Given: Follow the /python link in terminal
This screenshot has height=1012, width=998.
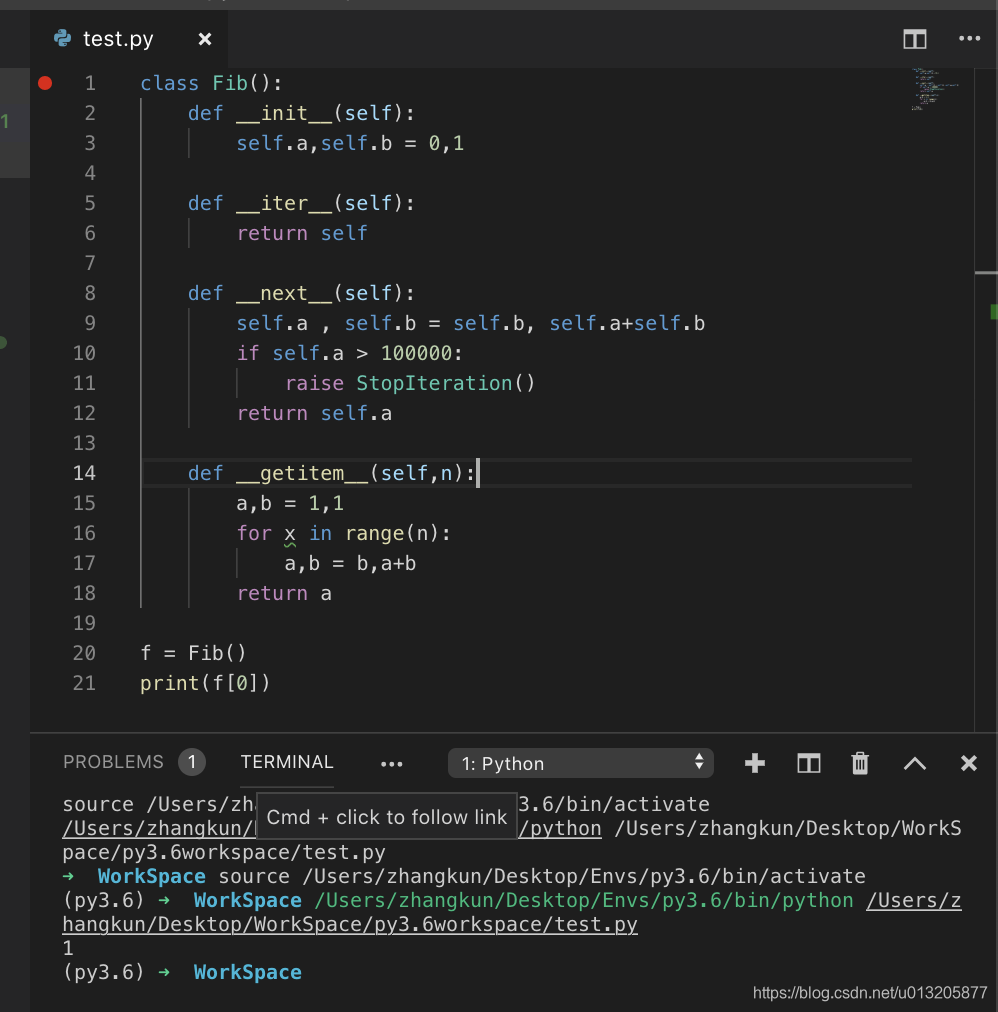Looking at the screenshot, I should [x=560, y=829].
